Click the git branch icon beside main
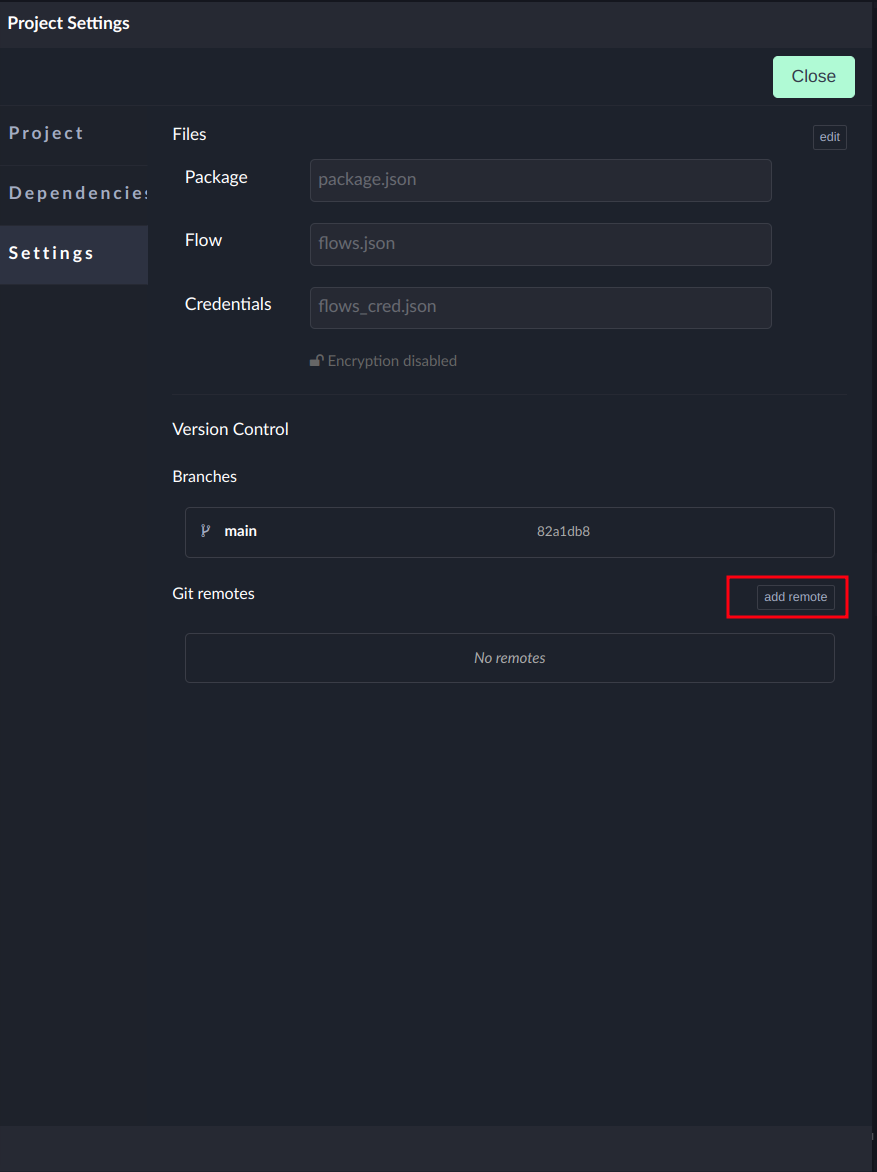 206,531
